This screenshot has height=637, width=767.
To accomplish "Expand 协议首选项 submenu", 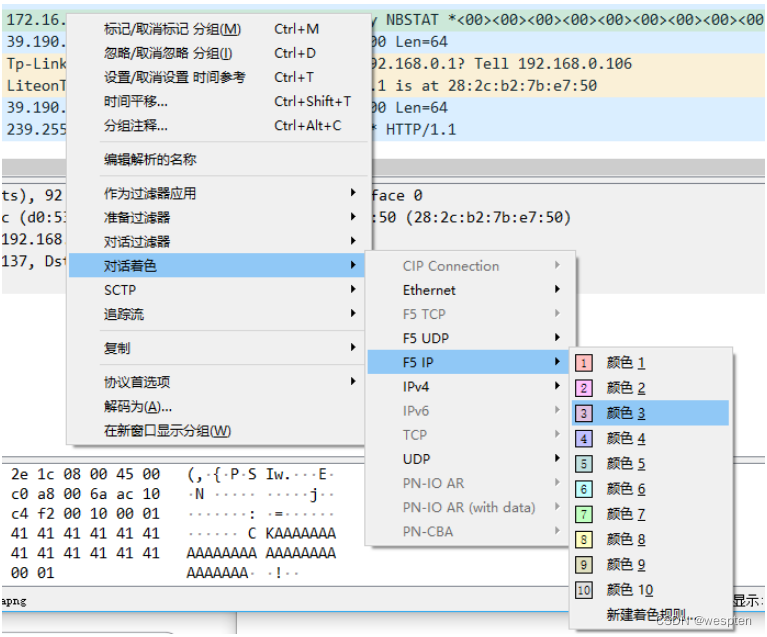I will tap(218, 382).
